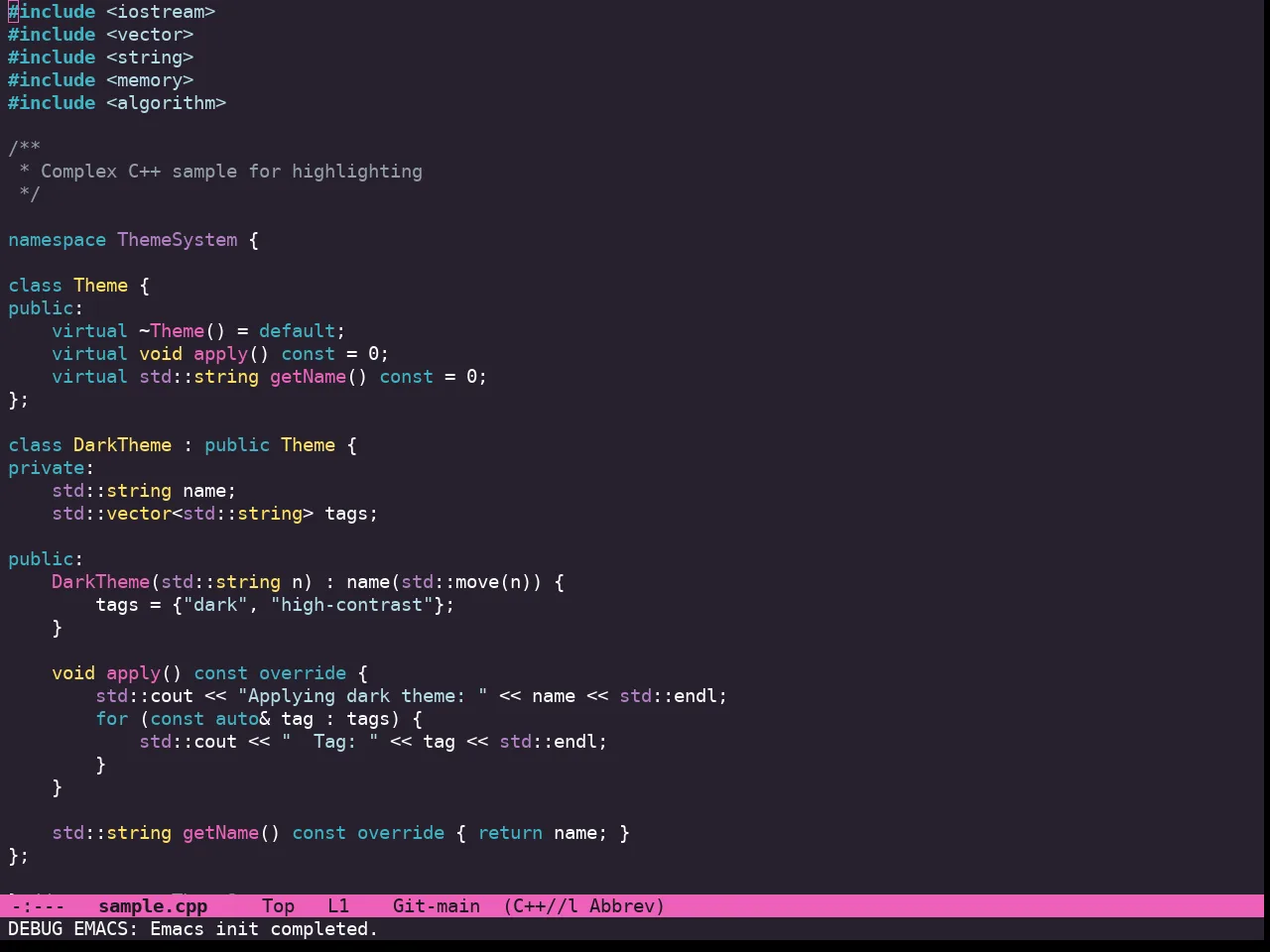Click the string " Tag: "
The width and height of the screenshot is (1270, 952).
329,742
